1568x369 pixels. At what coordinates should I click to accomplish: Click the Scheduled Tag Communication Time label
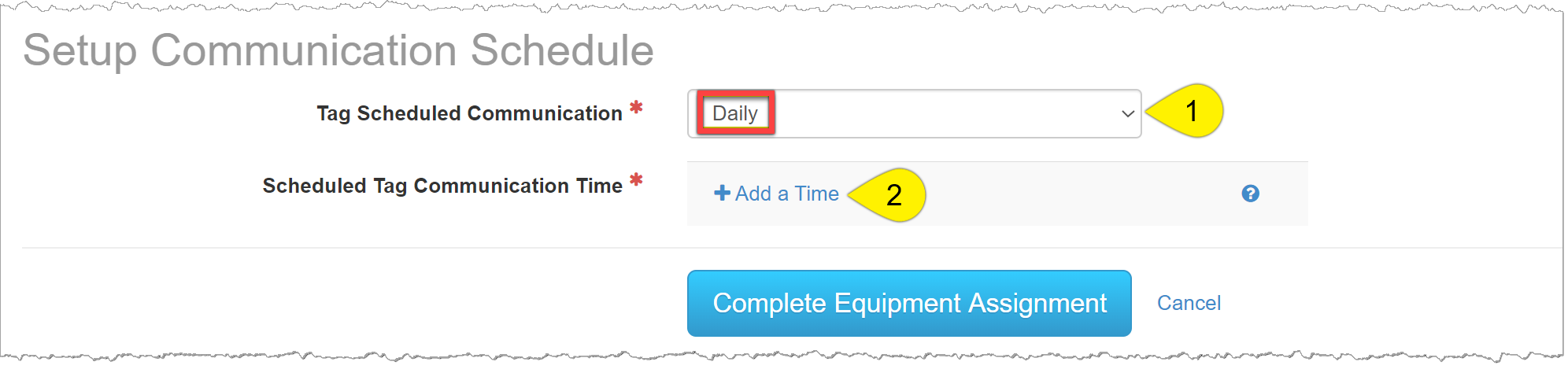coord(442,186)
